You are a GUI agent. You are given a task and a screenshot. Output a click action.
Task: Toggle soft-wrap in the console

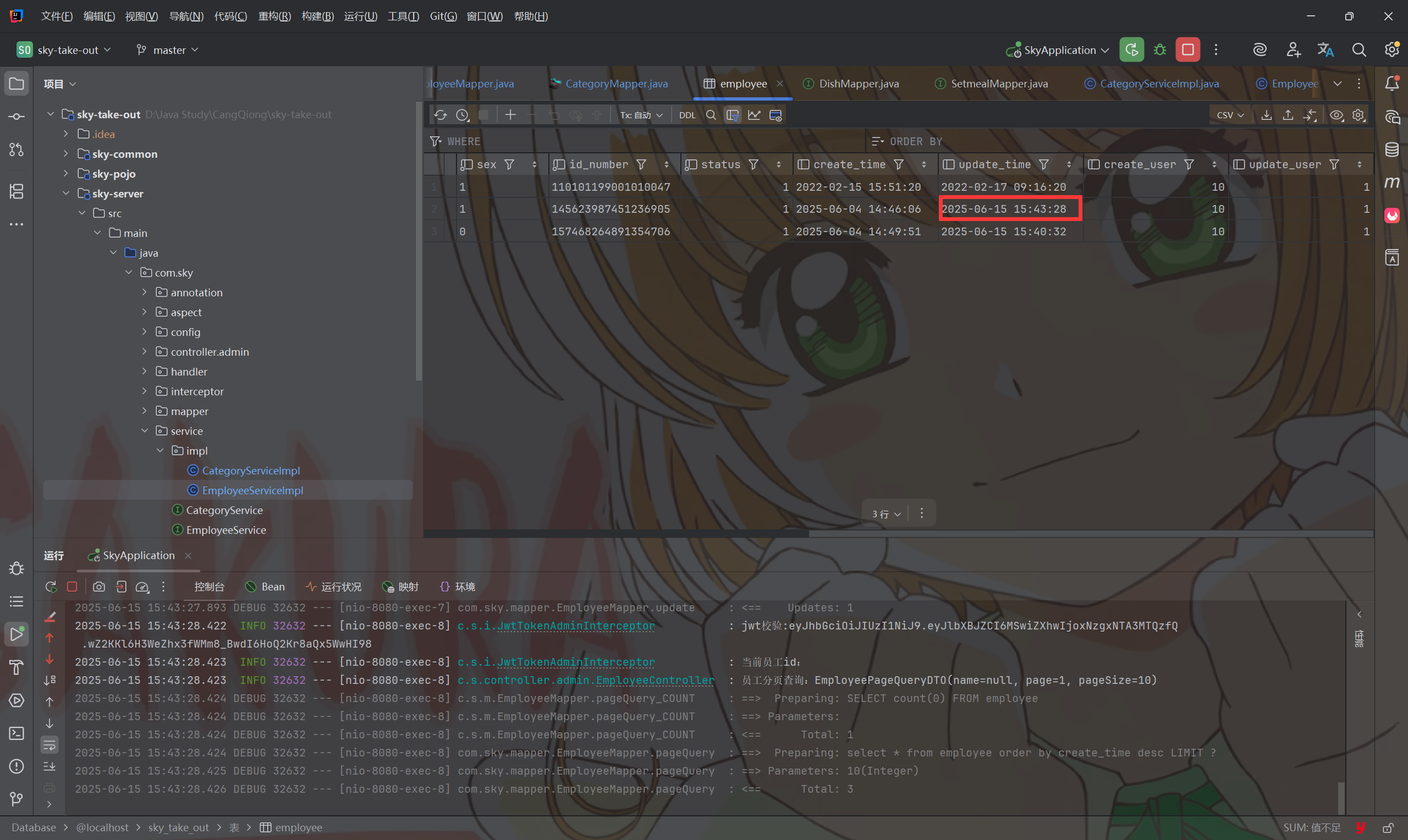(x=50, y=745)
